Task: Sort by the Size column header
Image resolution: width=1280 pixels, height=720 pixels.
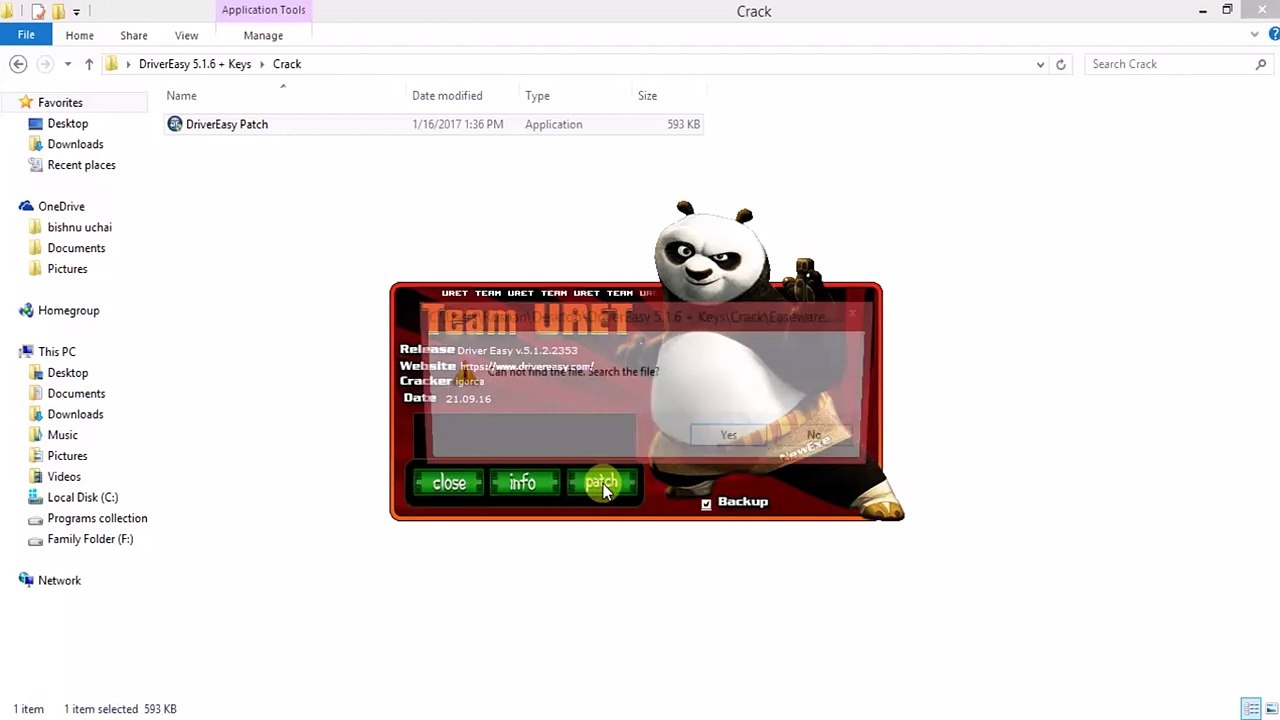Action: coord(647,96)
